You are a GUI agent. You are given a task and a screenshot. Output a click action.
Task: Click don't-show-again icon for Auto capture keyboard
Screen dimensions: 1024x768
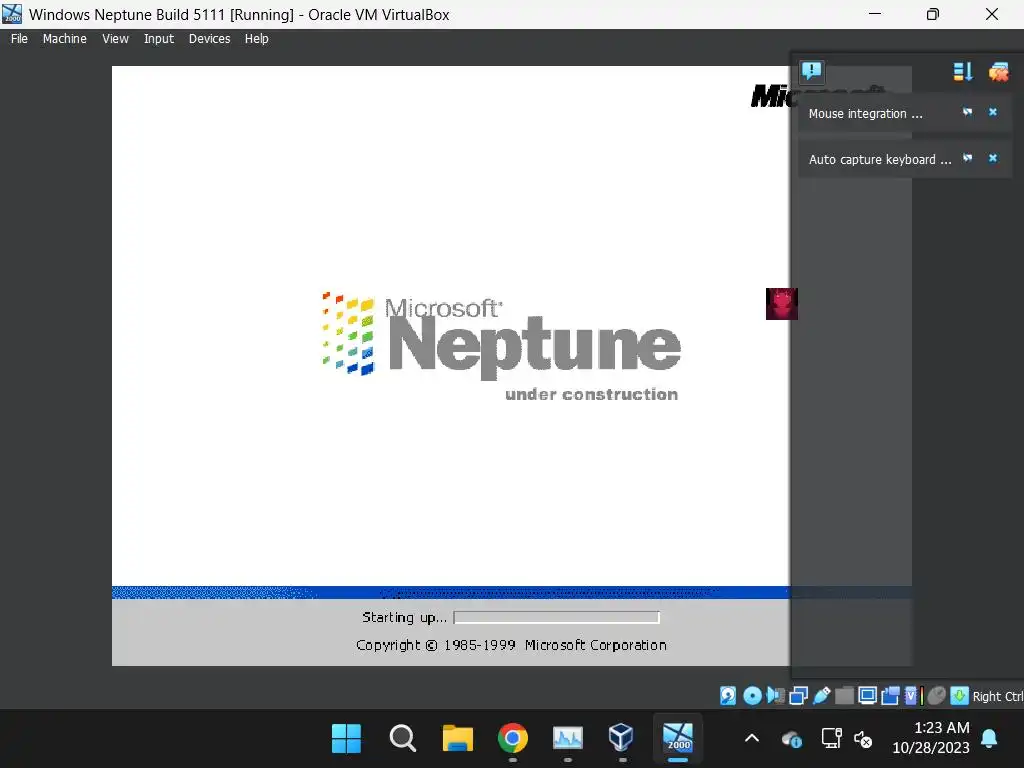click(968, 158)
